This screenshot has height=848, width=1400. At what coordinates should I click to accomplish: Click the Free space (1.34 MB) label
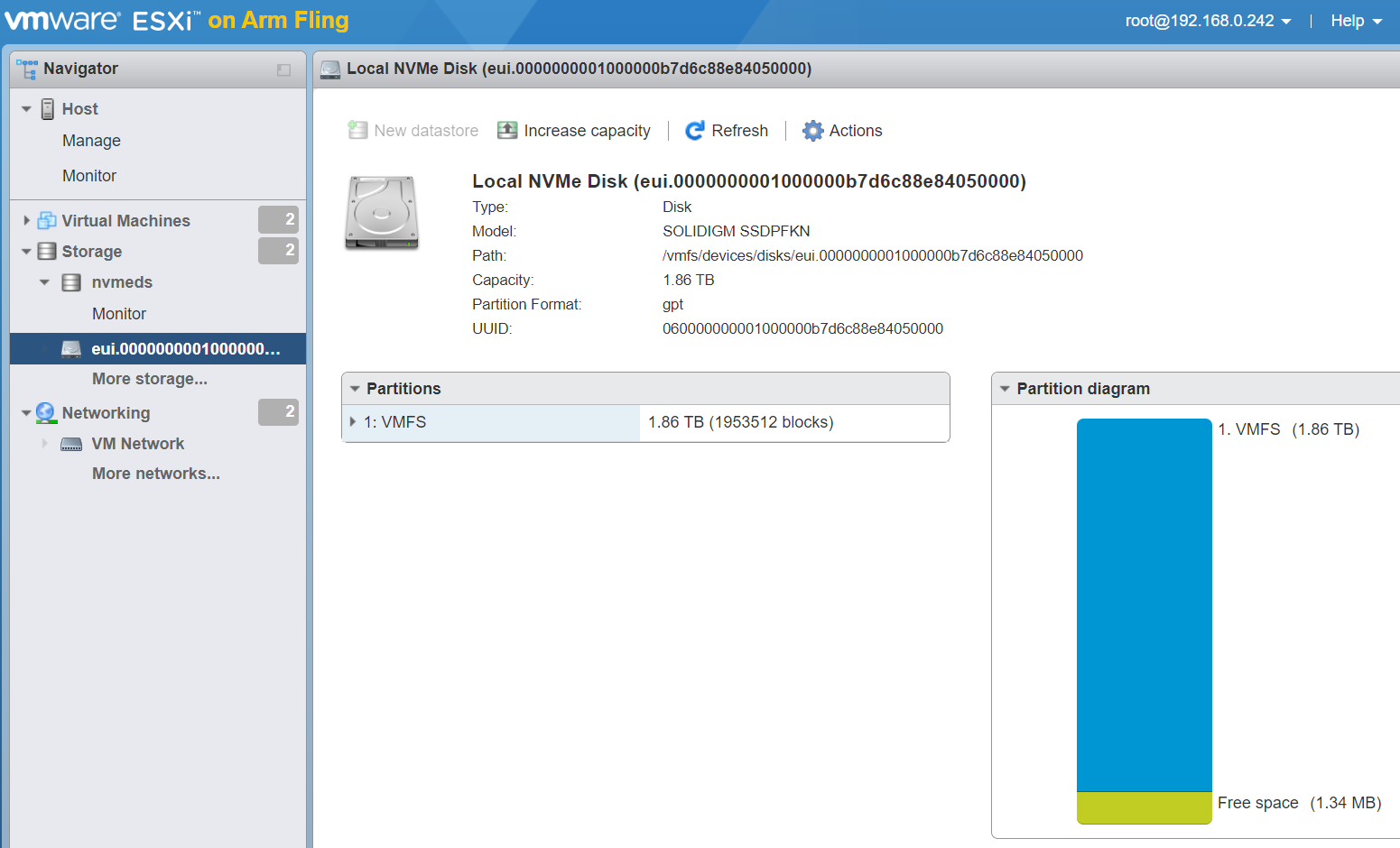(x=1299, y=803)
